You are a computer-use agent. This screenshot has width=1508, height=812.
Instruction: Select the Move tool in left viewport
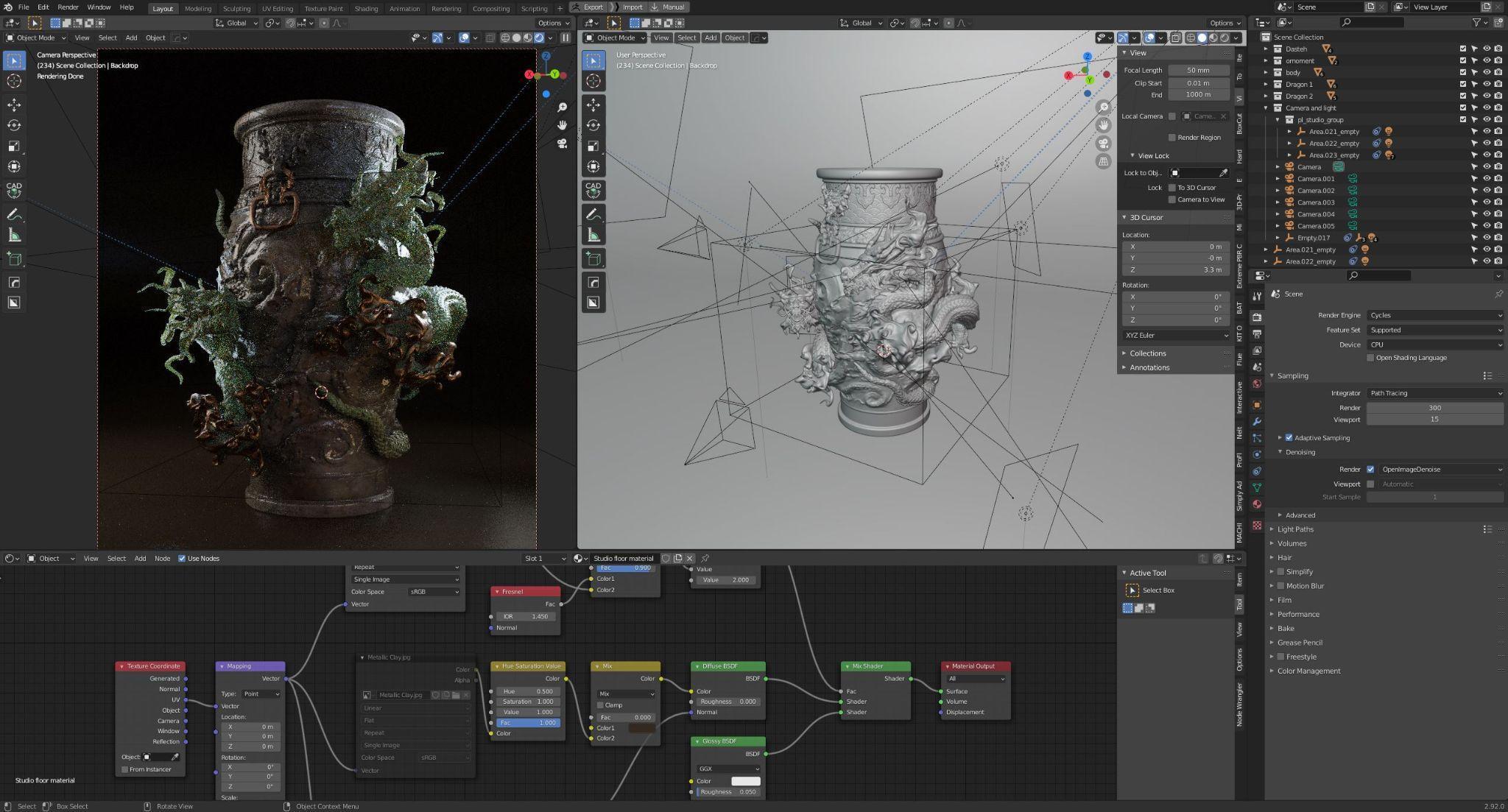pyautogui.click(x=14, y=105)
